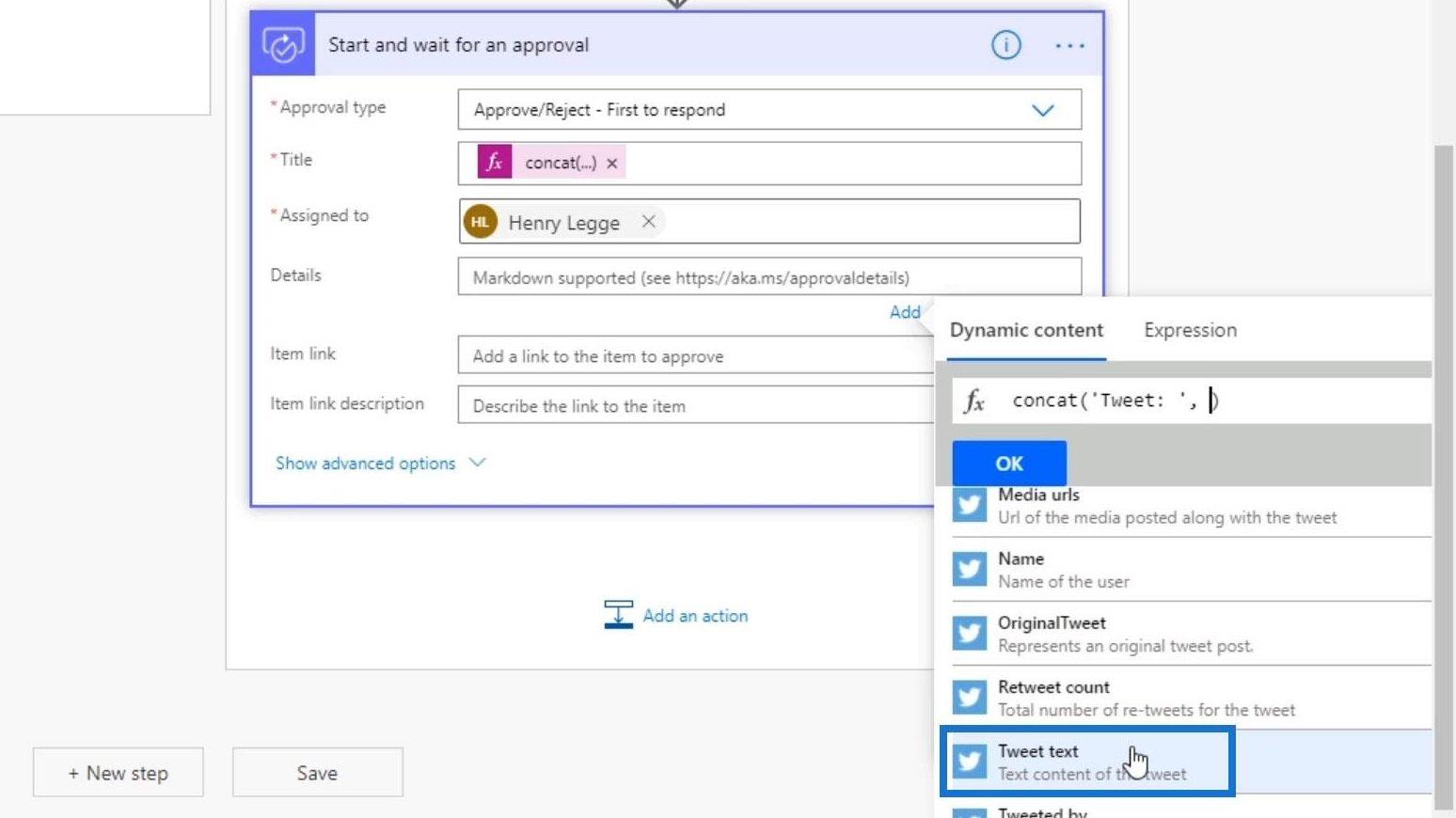Viewport: 1456px width, 818px height.
Task: Click the Save button
Action: pos(318,773)
